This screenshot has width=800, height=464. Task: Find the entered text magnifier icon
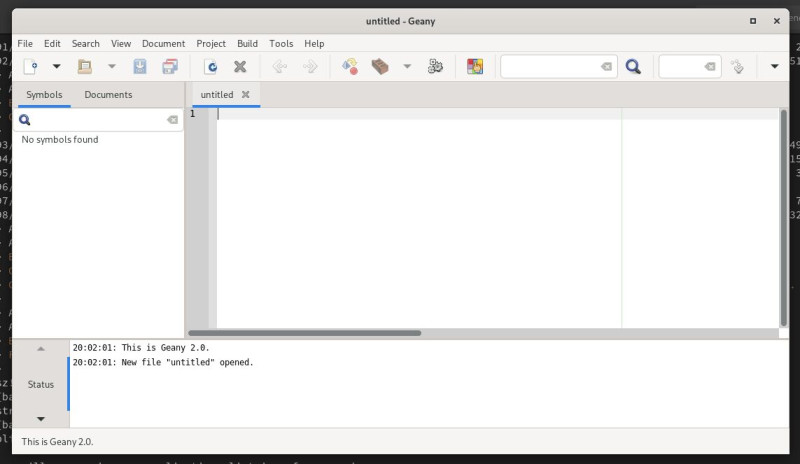click(x=633, y=66)
